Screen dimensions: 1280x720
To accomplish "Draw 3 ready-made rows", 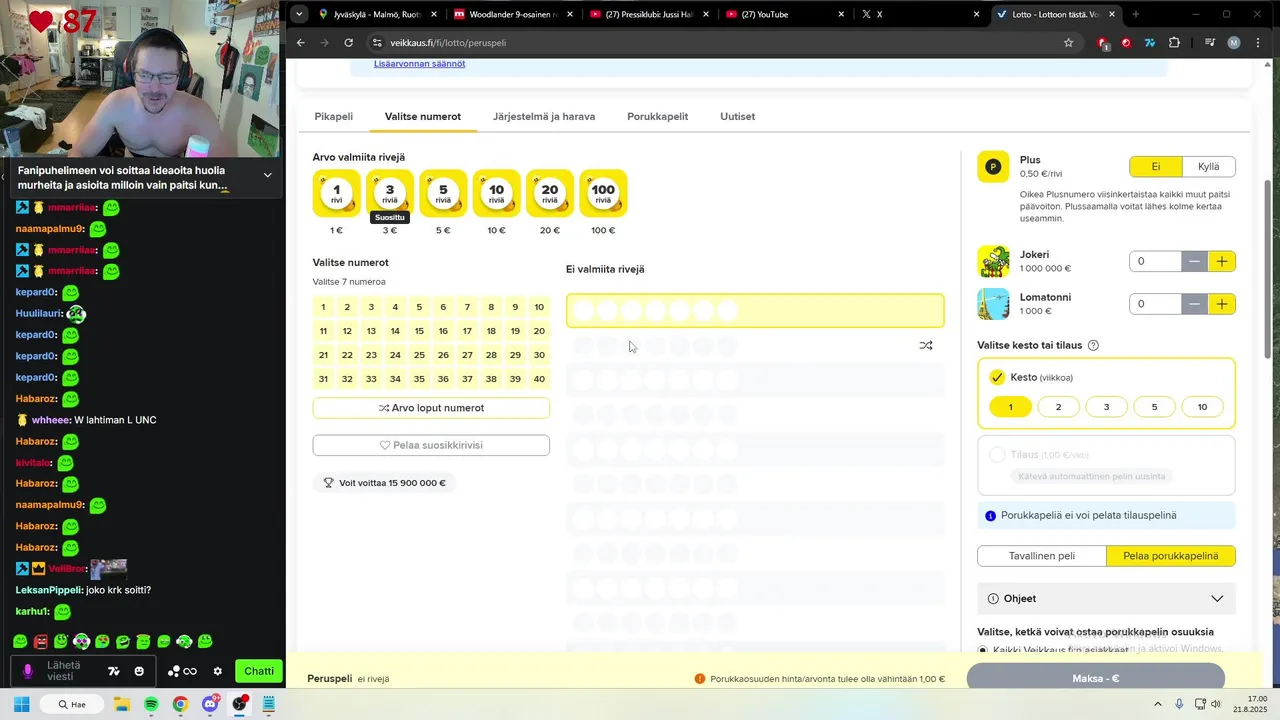I will (x=390, y=193).
